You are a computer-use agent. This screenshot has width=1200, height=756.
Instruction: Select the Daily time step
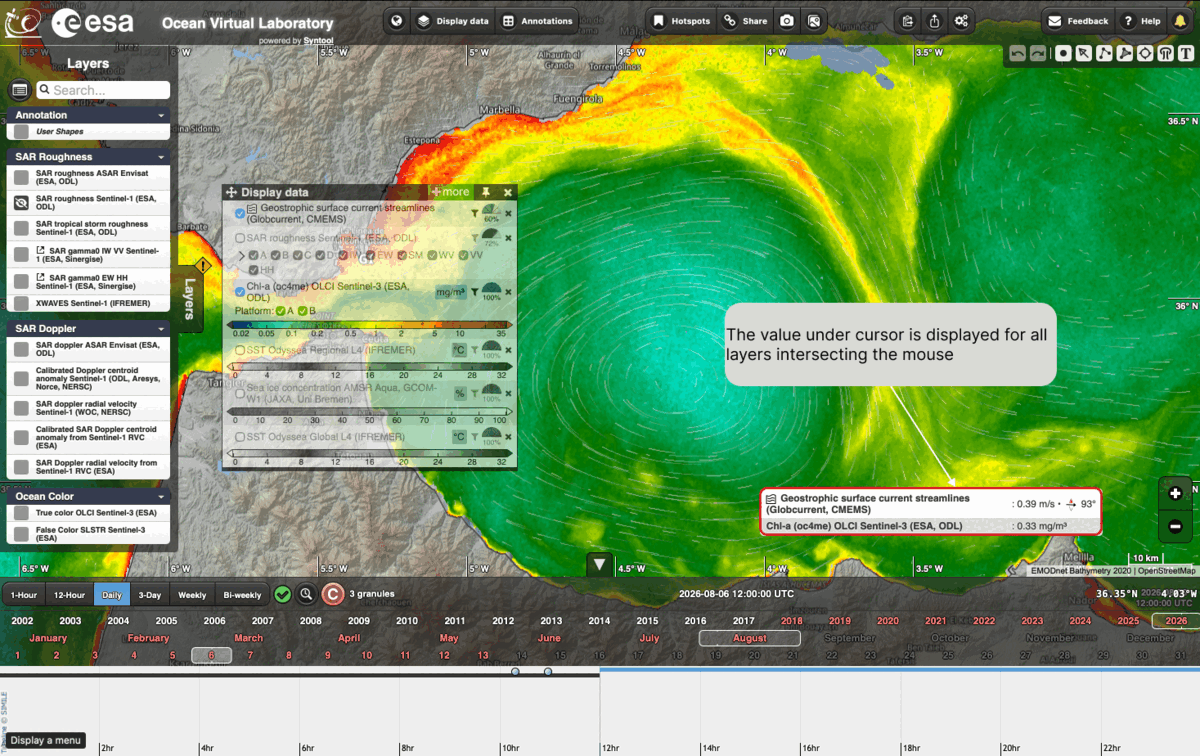click(x=112, y=595)
